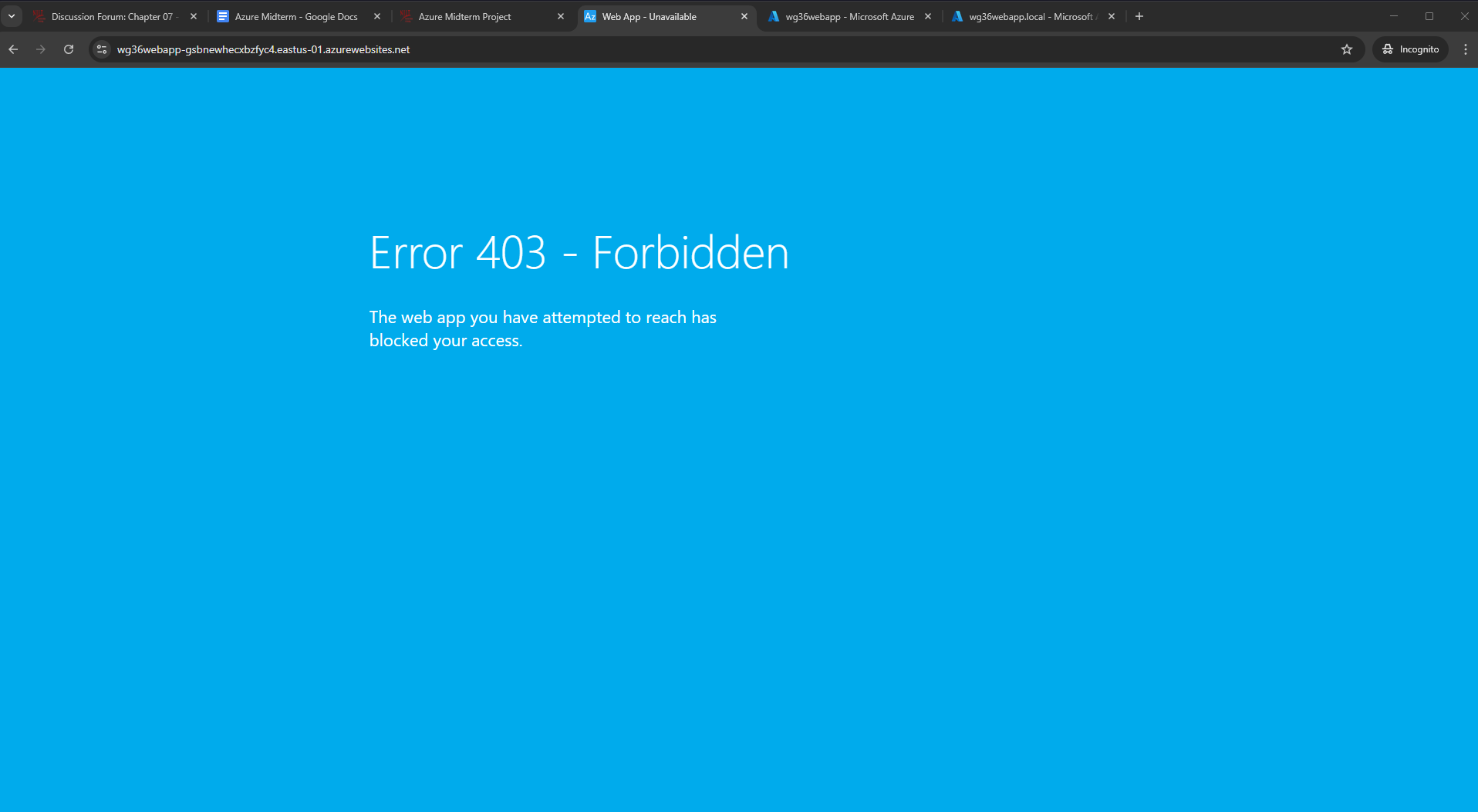This screenshot has width=1478, height=812.
Task: Open the Incognito profile indicator
Action: (x=1410, y=49)
